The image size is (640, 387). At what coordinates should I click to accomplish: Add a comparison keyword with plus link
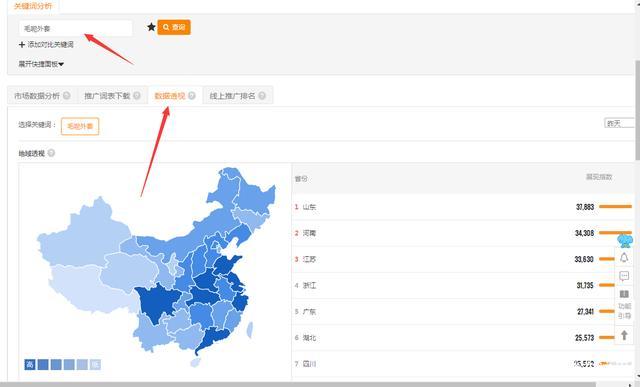click(46, 44)
